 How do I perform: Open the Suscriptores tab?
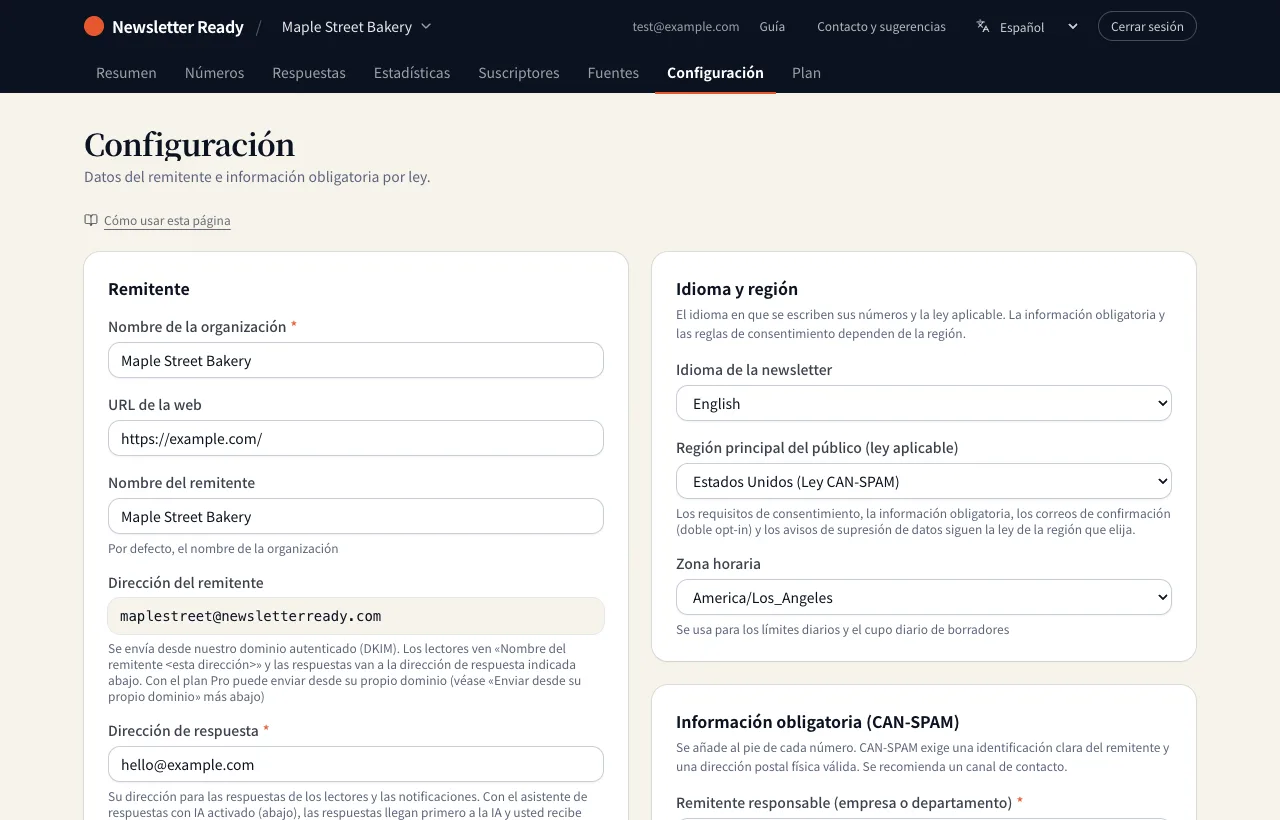click(x=519, y=73)
